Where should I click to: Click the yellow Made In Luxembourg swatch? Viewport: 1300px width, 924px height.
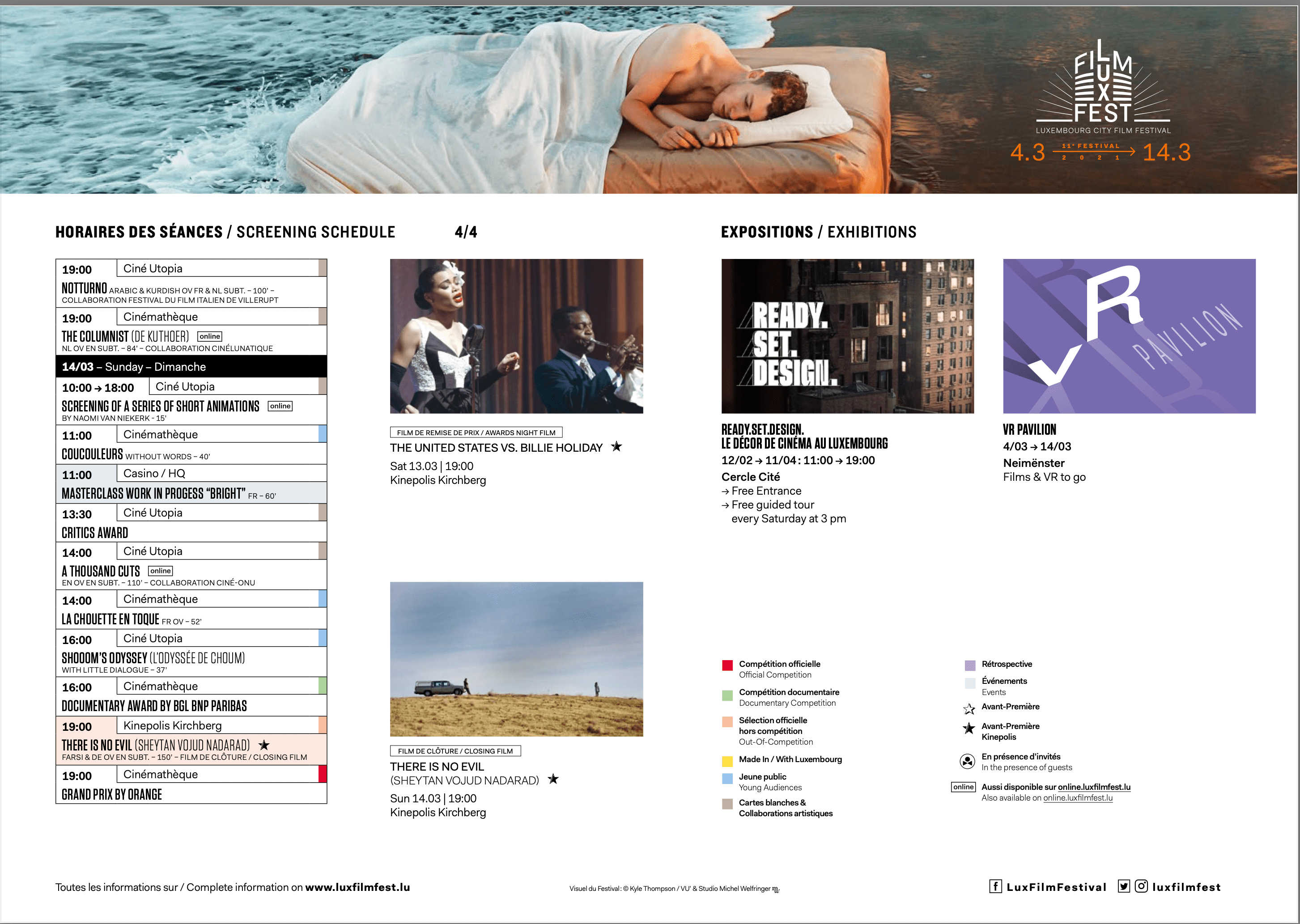(727, 761)
